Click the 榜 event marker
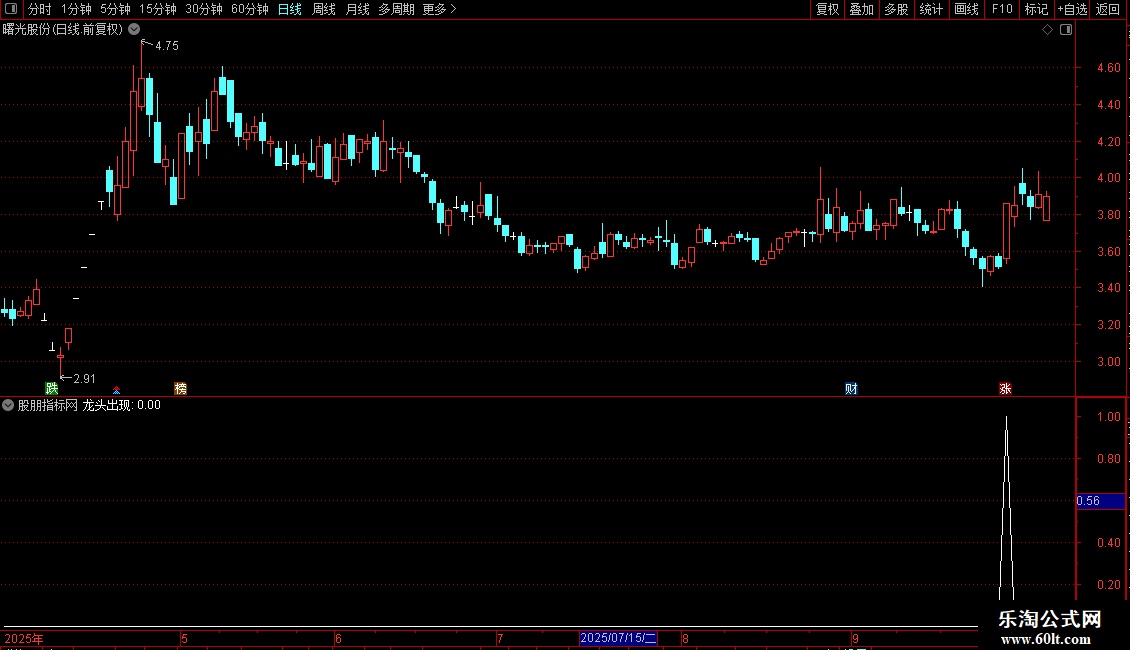Image resolution: width=1130 pixels, height=650 pixels. pyautogui.click(x=180, y=388)
